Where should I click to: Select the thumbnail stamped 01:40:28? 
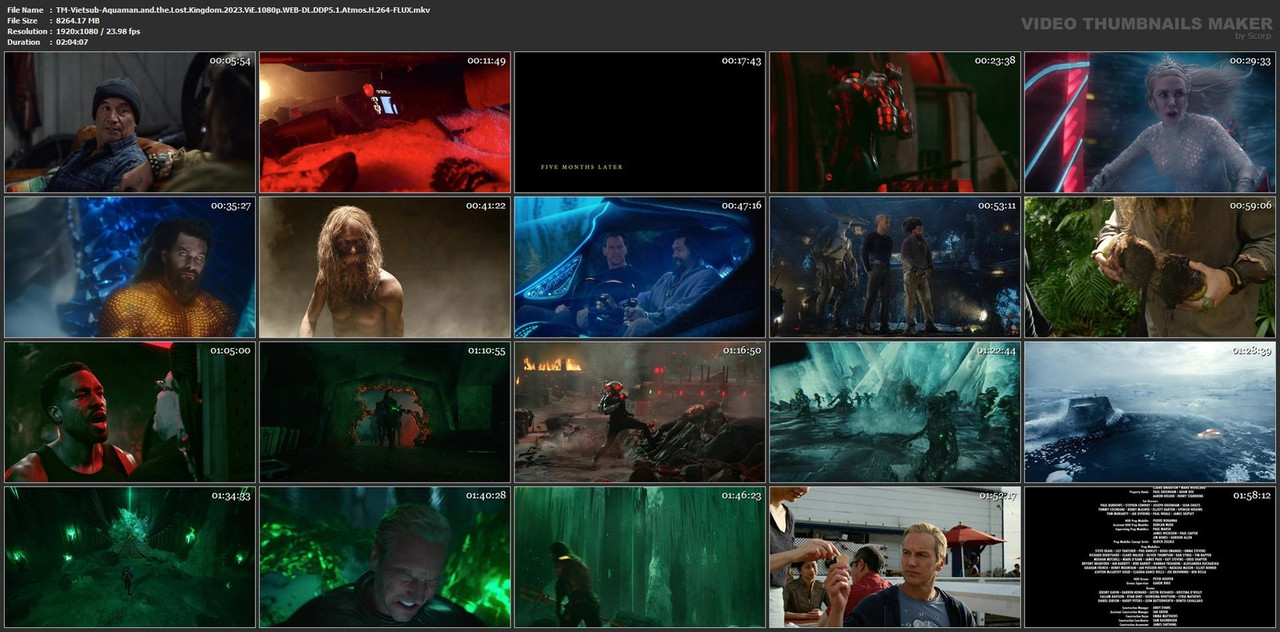[x=385, y=557]
